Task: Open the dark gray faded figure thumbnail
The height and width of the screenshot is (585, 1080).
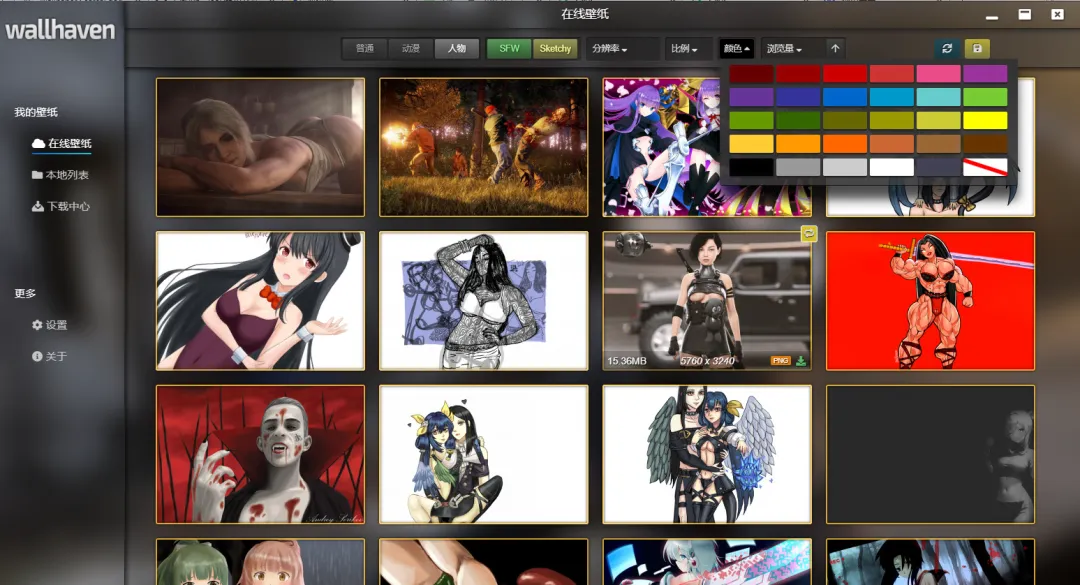Action: tap(930, 454)
